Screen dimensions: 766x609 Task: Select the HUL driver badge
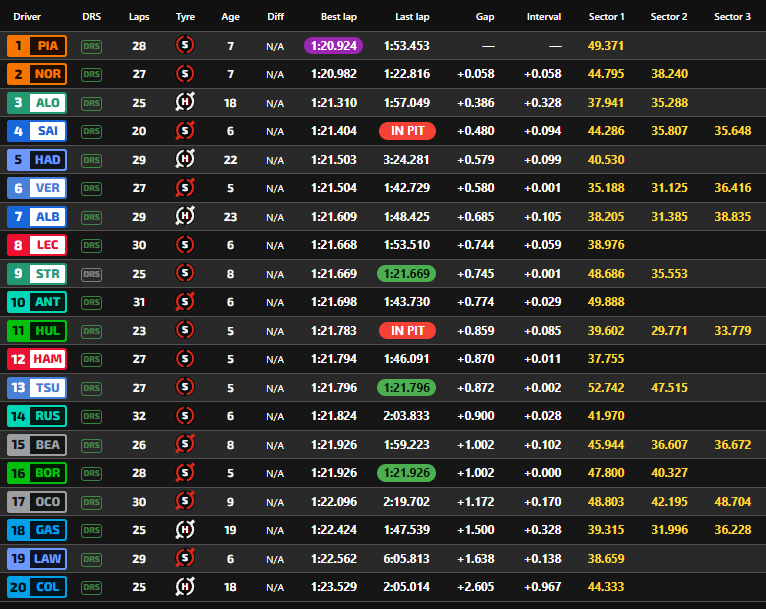click(x=37, y=331)
